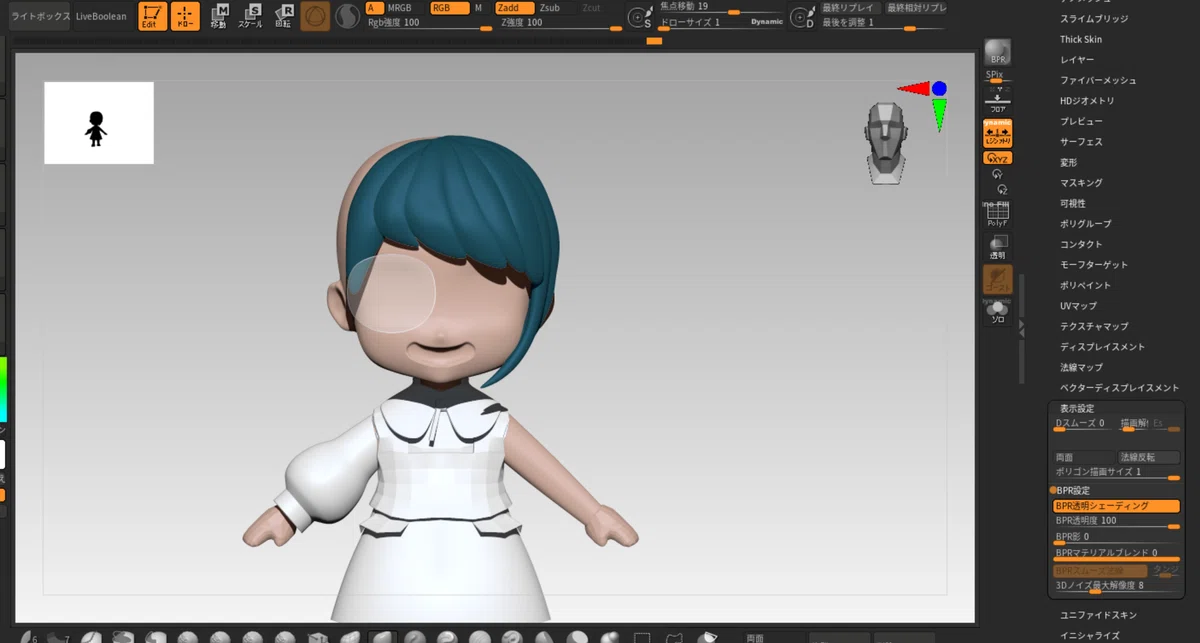The image size is (1200, 643).
Task: Toggle Ghost (ゴースト) transparency icon
Action: click(x=998, y=279)
